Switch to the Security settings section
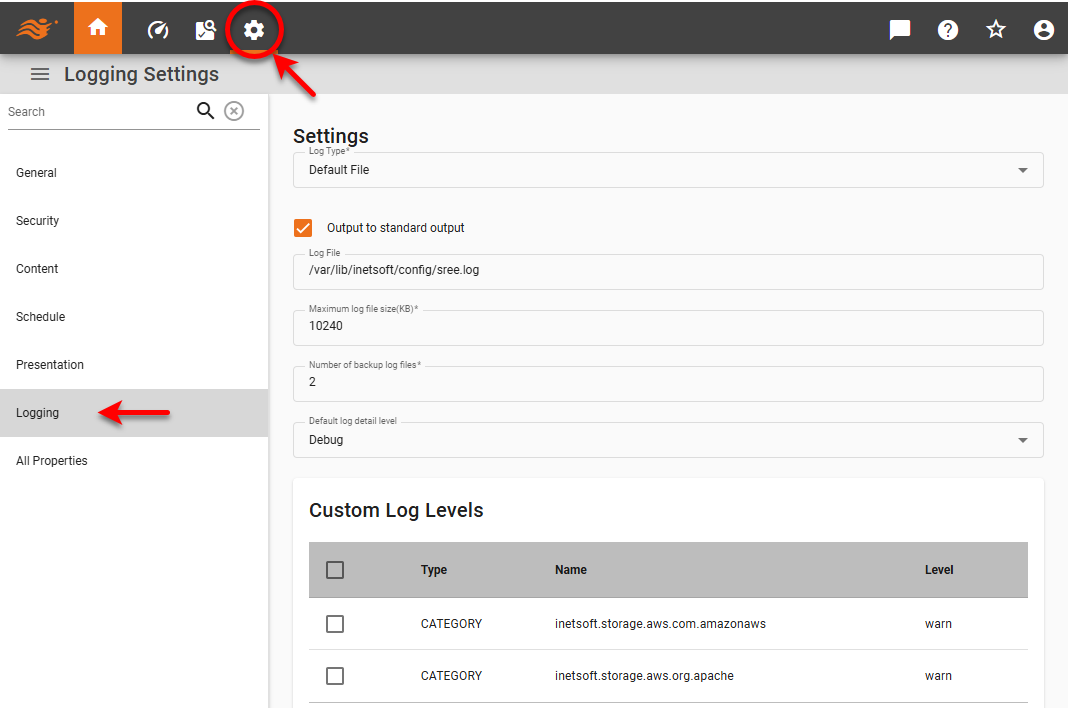1068x708 pixels. click(x=37, y=220)
